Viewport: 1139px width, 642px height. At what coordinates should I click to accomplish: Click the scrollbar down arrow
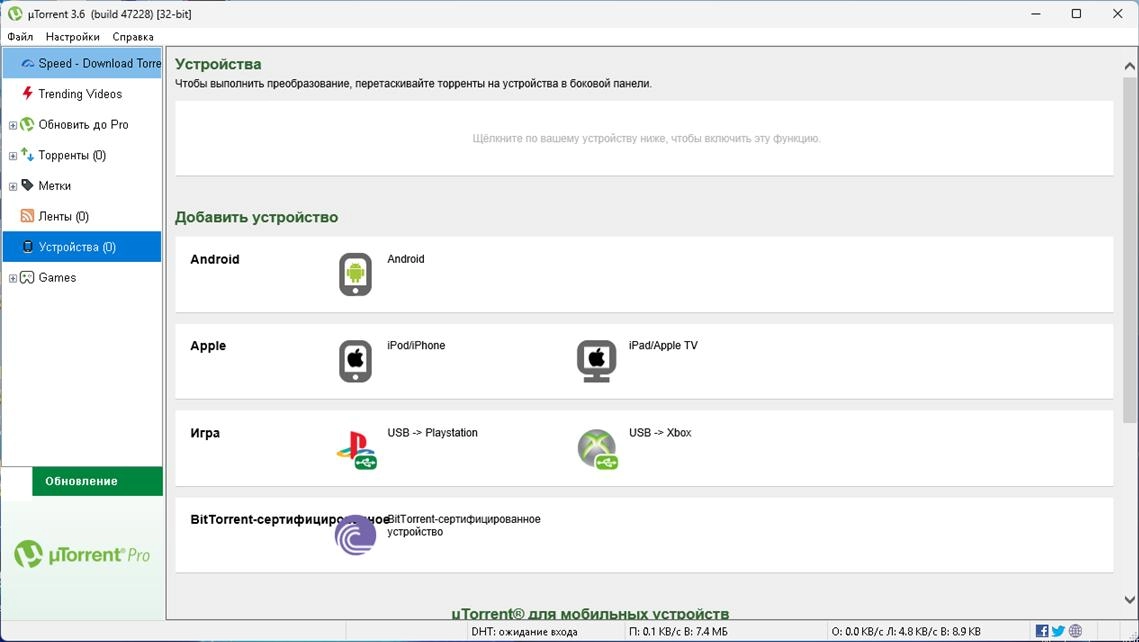1130,599
